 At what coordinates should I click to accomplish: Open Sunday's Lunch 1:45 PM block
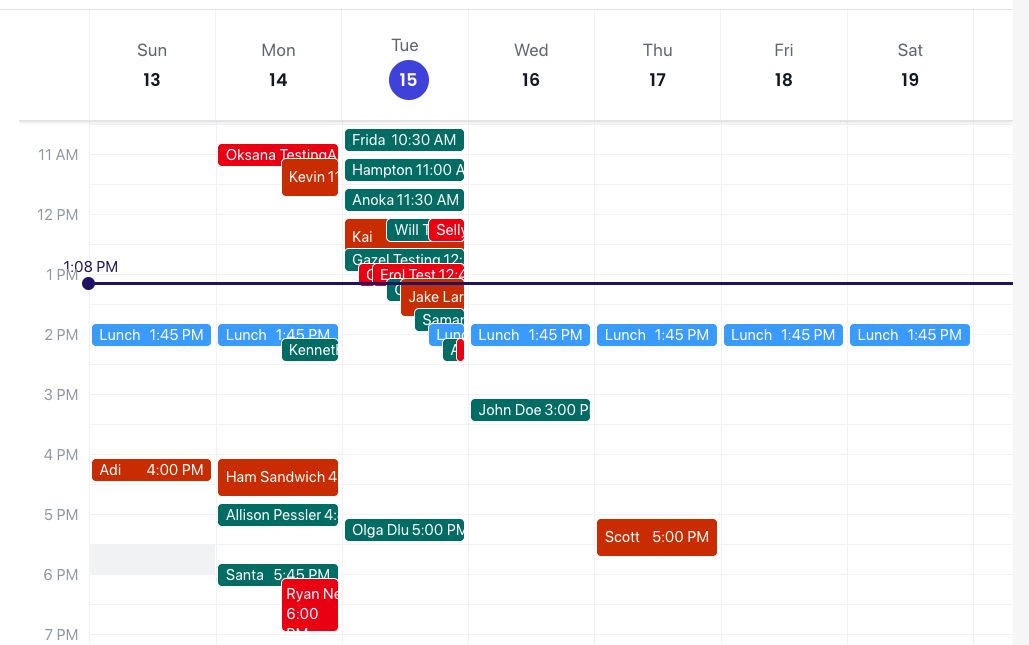pos(152,335)
